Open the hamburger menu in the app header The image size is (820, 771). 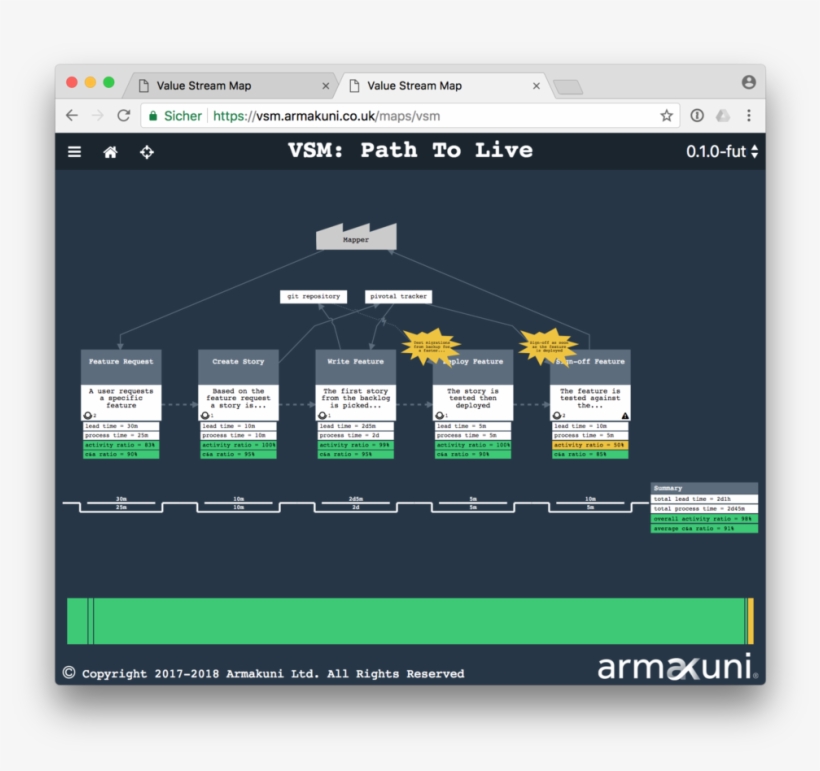point(74,152)
